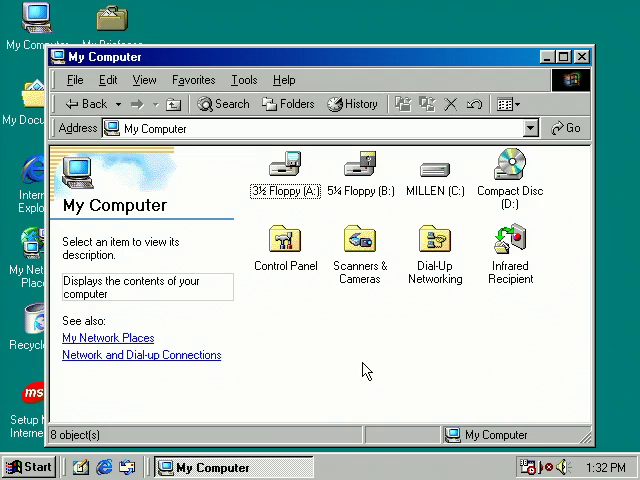Image resolution: width=640 pixels, height=480 pixels.
Task: Click the 1:32 PM system clock
Action: pyautogui.click(x=605, y=467)
